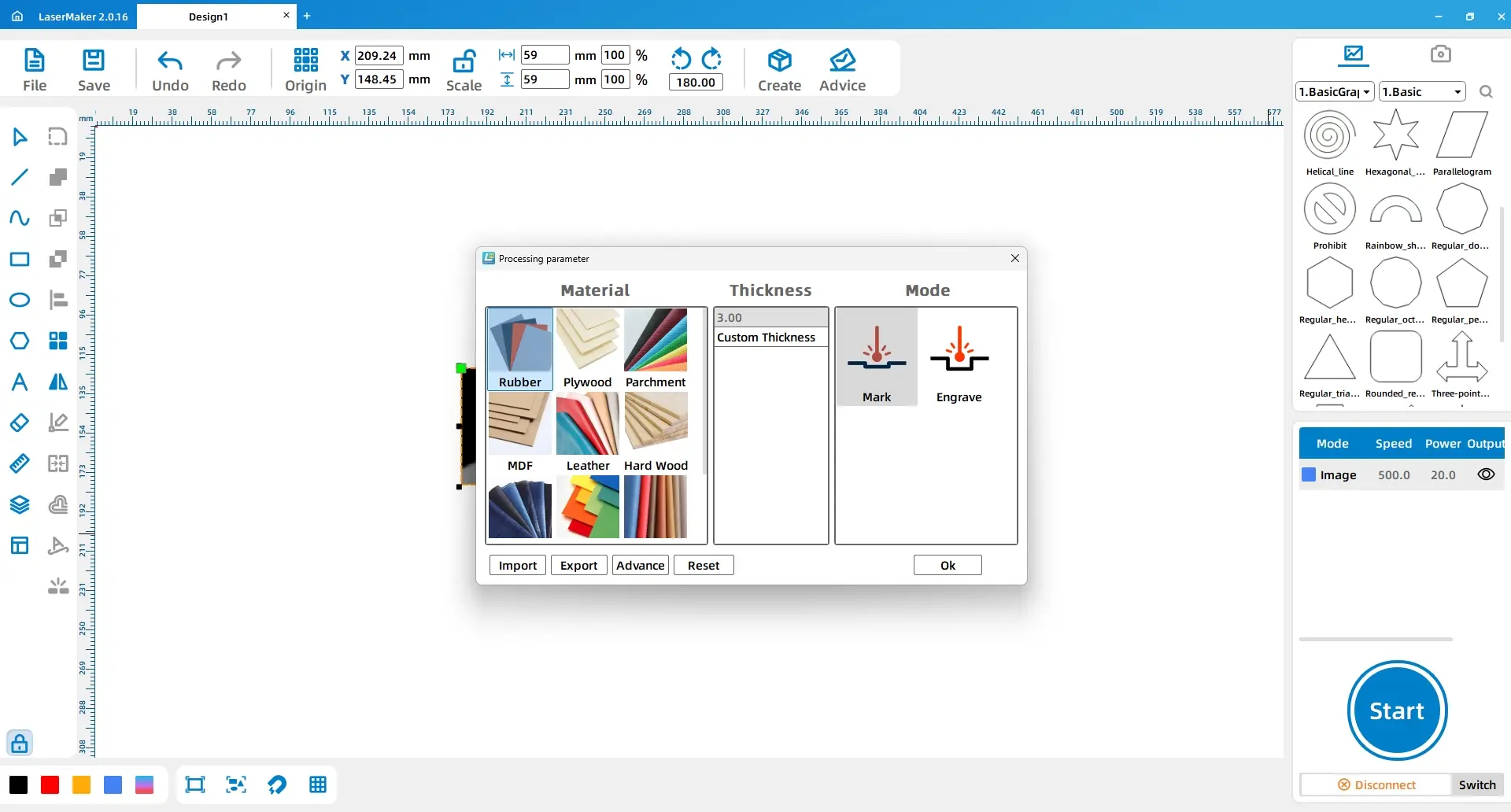This screenshot has height=812, width=1511.
Task: Click the mirror flip icon
Action: point(58,382)
